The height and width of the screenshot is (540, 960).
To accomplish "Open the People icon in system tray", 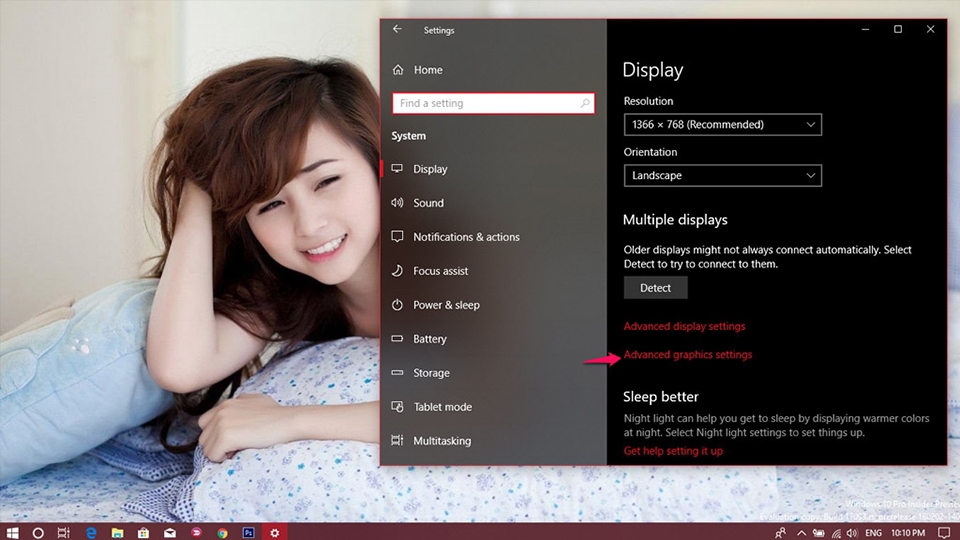I will coord(781,533).
